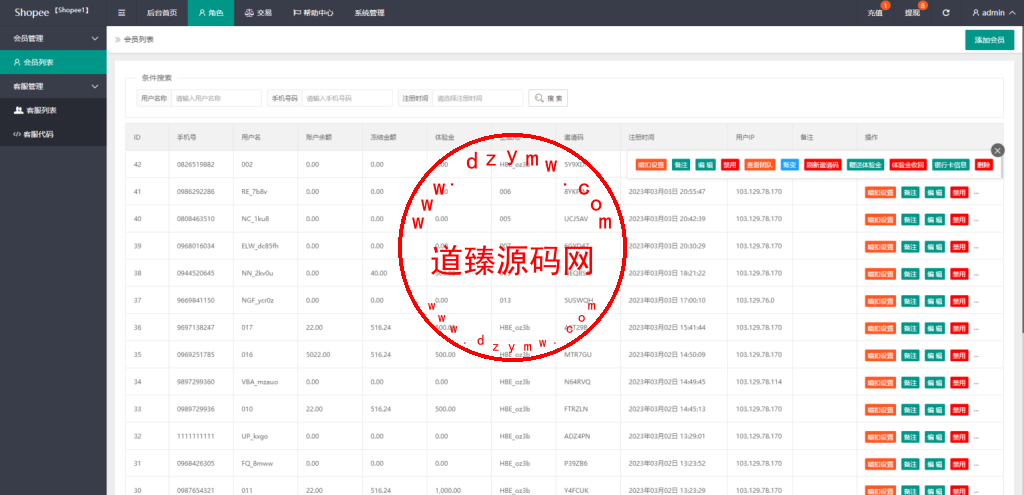Click 编辑 in the expanded popup
This screenshot has height=495, width=1024.
coord(705,165)
